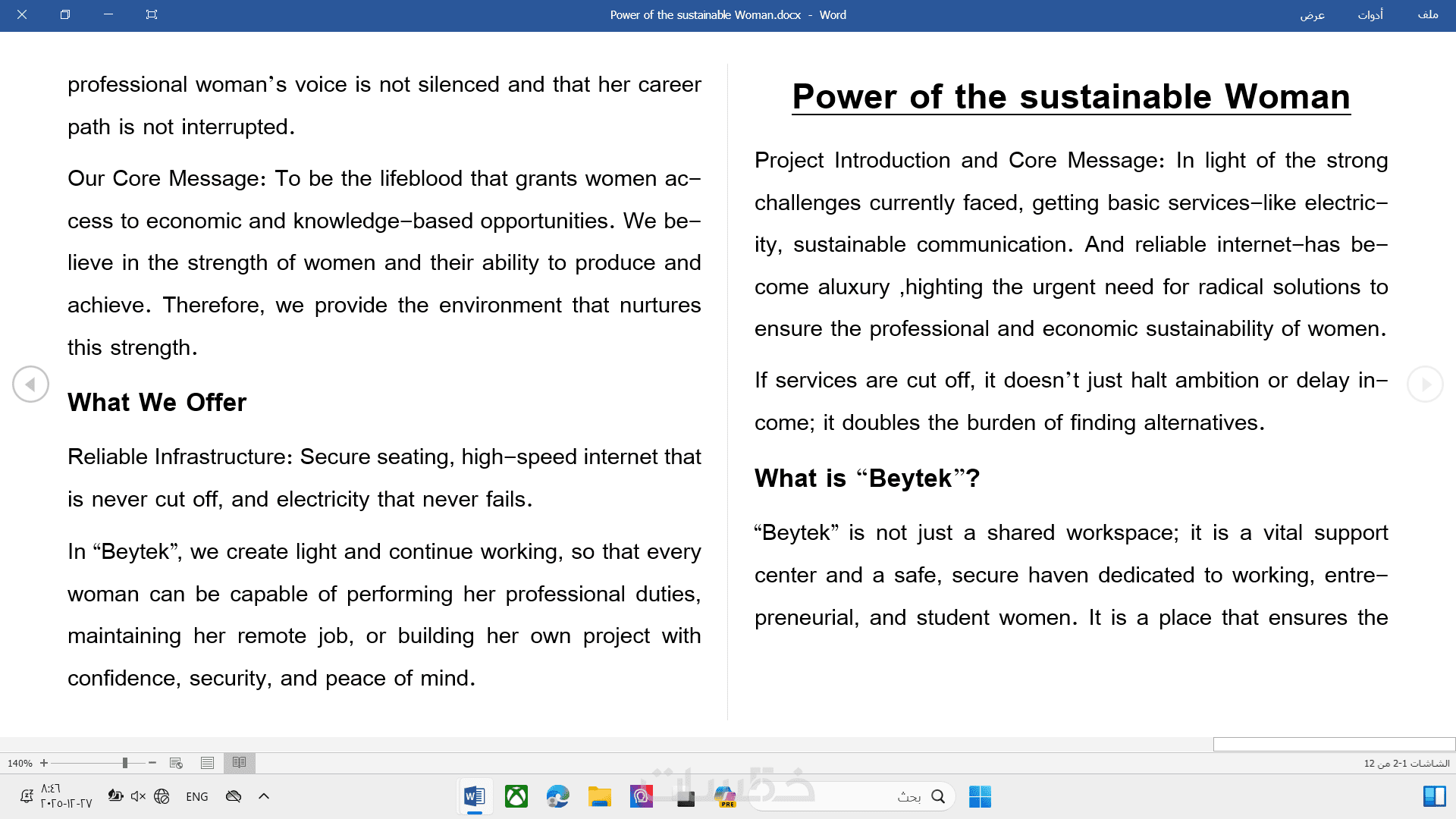
Task: Go to next screen using right arrow
Action: 1425,384
